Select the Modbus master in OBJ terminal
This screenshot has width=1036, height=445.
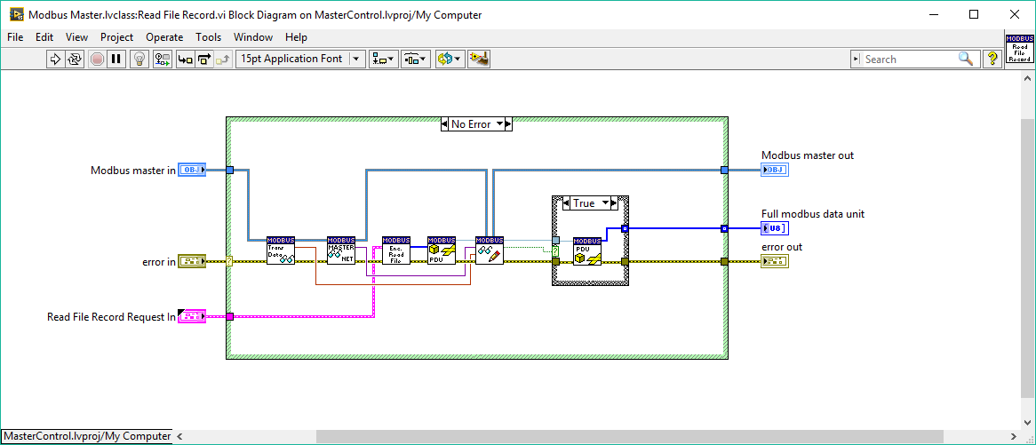pos(192,170)
